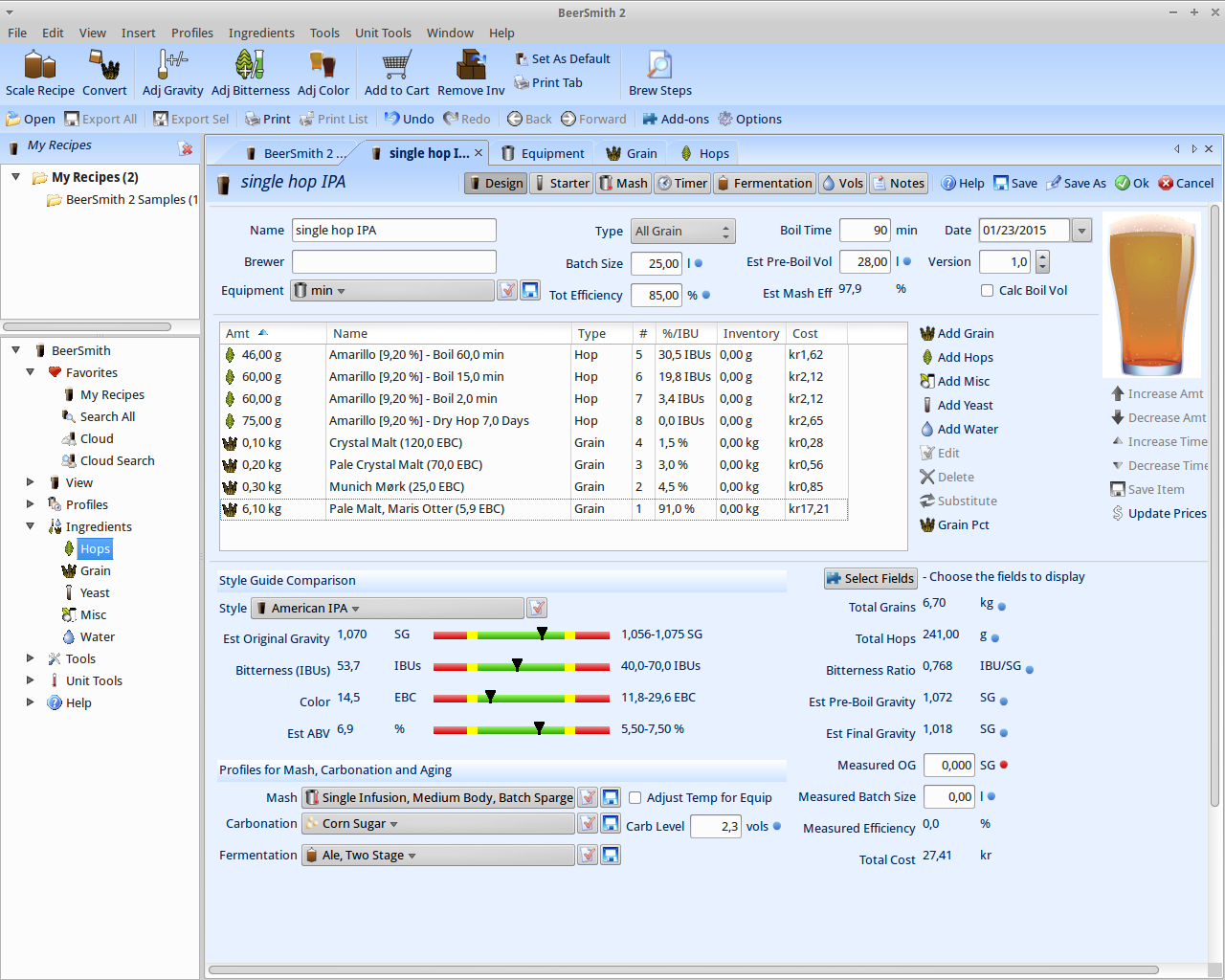1225x980 pixels.
Task: Open the Equipment profile dropdown
Action: click(392, 290)
